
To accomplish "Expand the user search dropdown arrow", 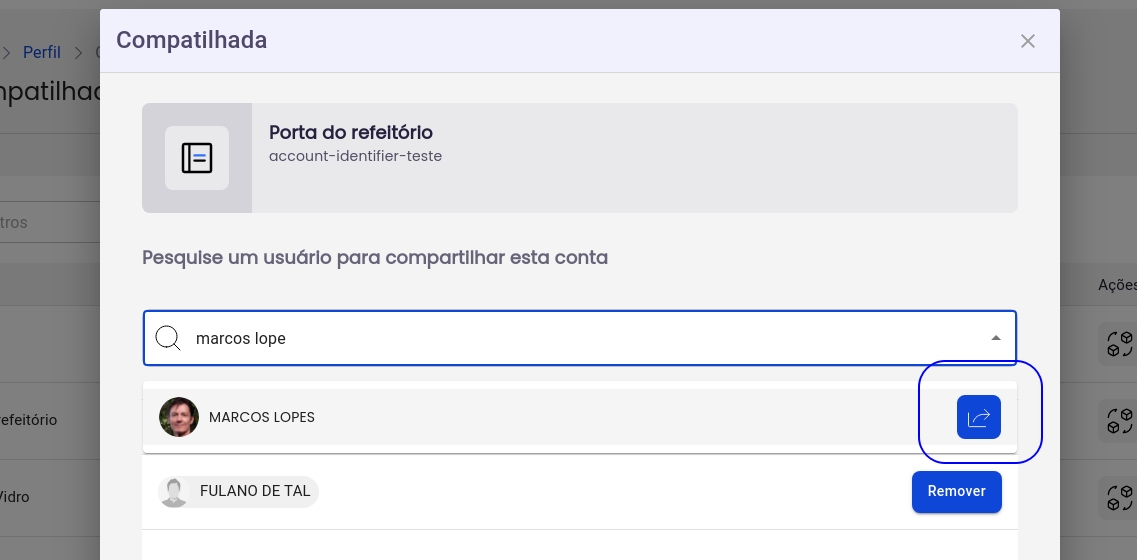I will 996,338.
